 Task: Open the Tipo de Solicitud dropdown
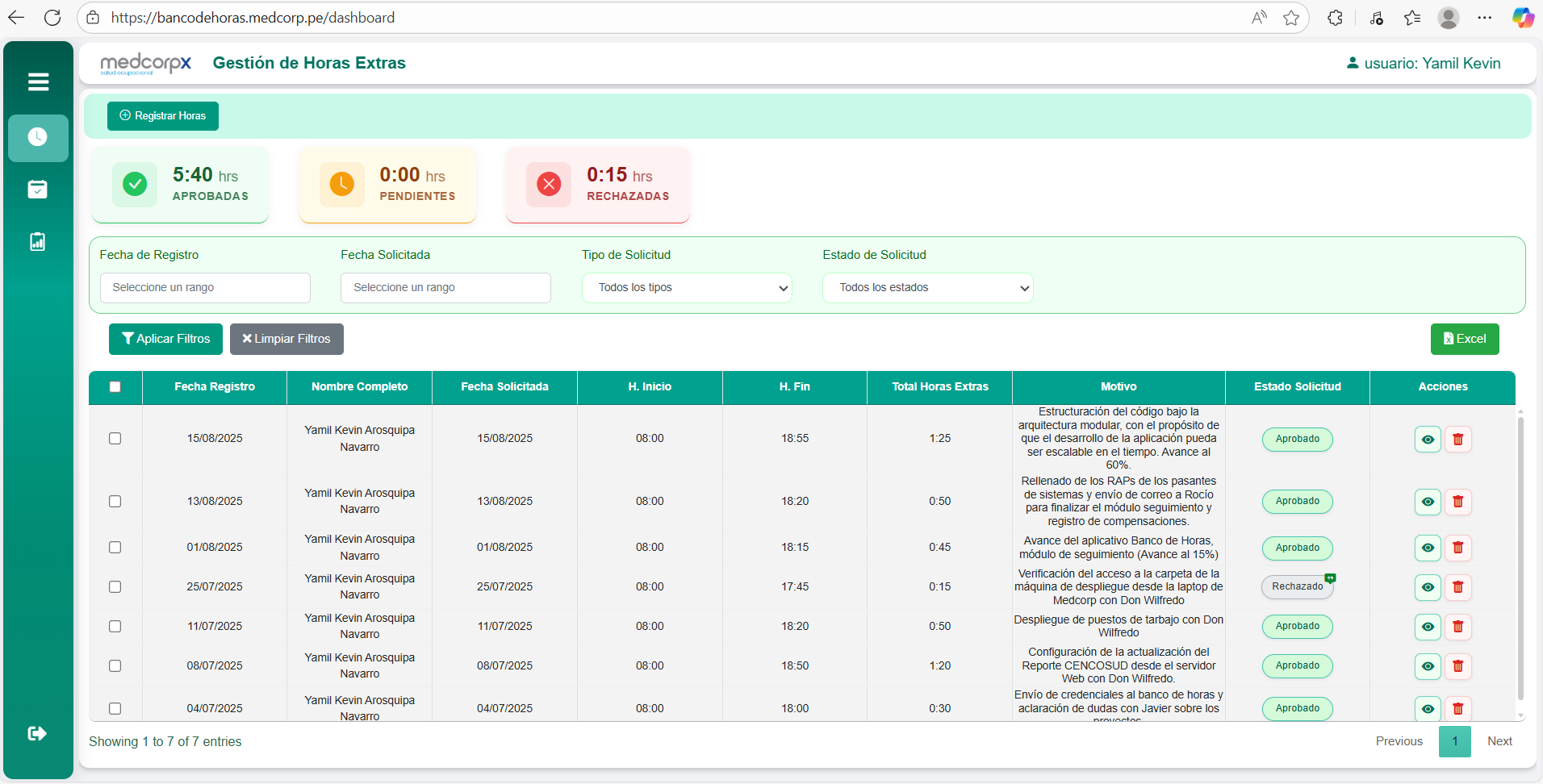click(686, 287)
